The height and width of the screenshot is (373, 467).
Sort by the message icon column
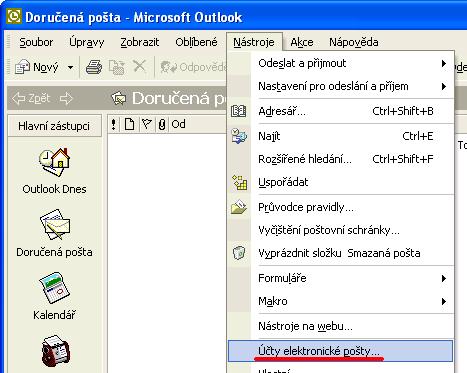coord(129,125)
